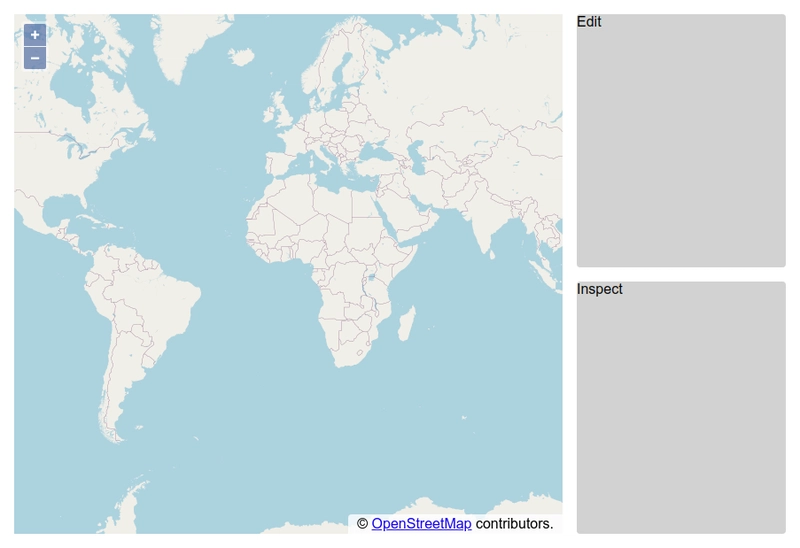The image size is (800, 548).
Task: Click the zoom in plus button
Action: (35, 35)
